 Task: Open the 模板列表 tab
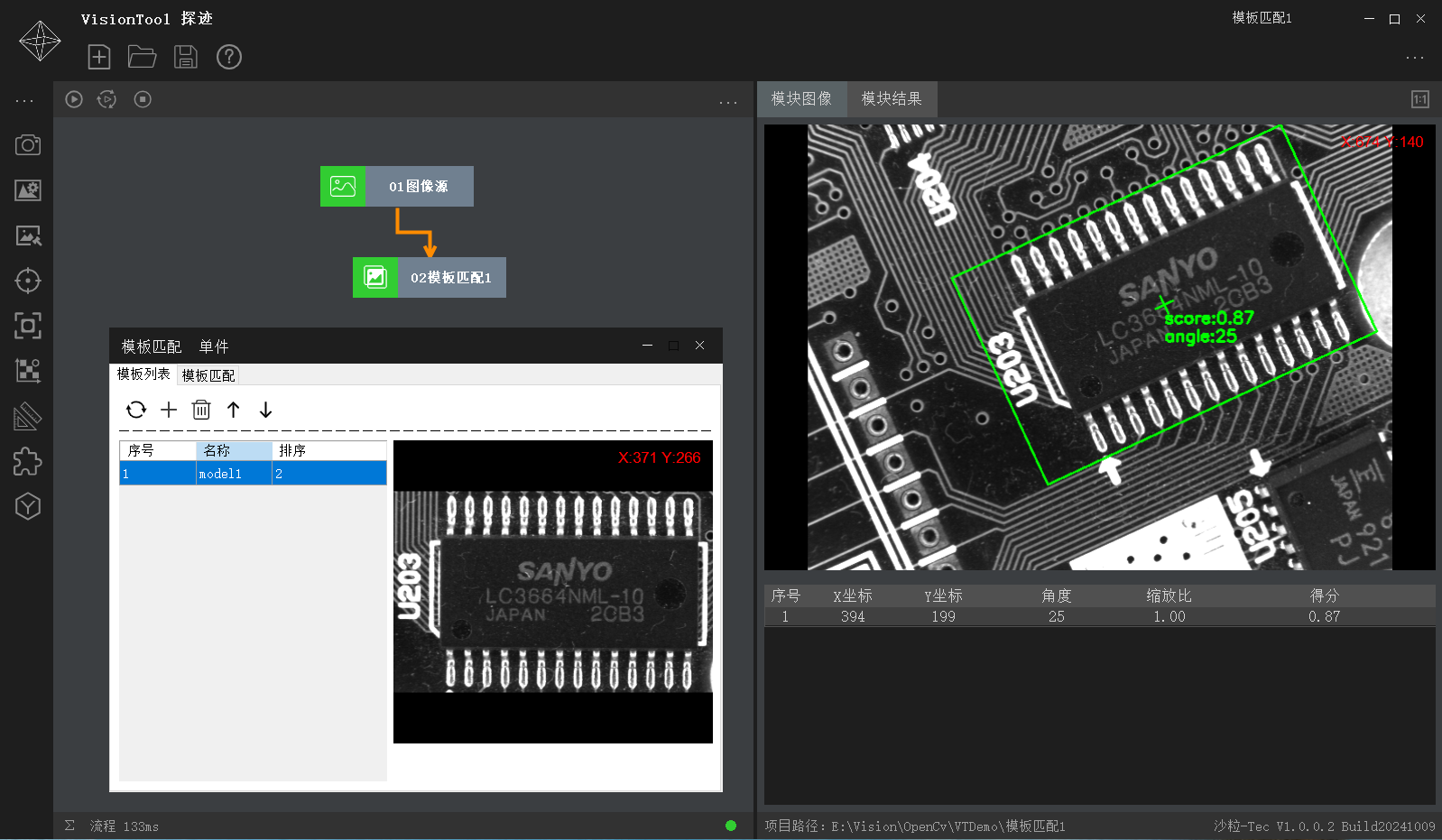click(143, 374)
